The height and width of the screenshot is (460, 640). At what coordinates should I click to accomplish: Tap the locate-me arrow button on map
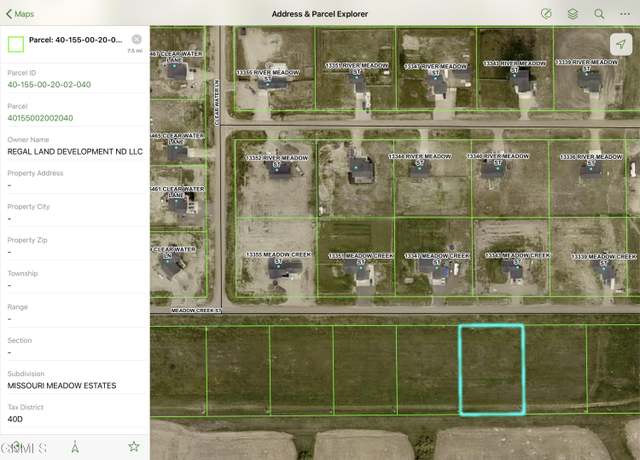point(621,44)
